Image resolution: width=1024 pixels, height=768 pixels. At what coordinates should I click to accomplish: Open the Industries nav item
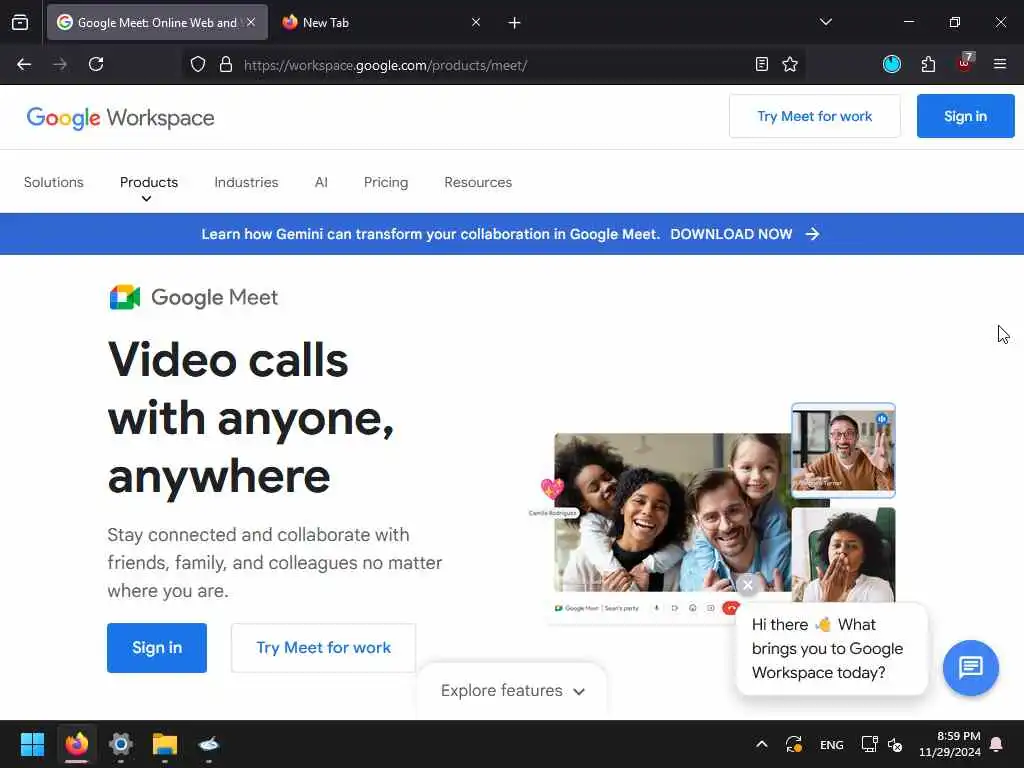point(246,182)
